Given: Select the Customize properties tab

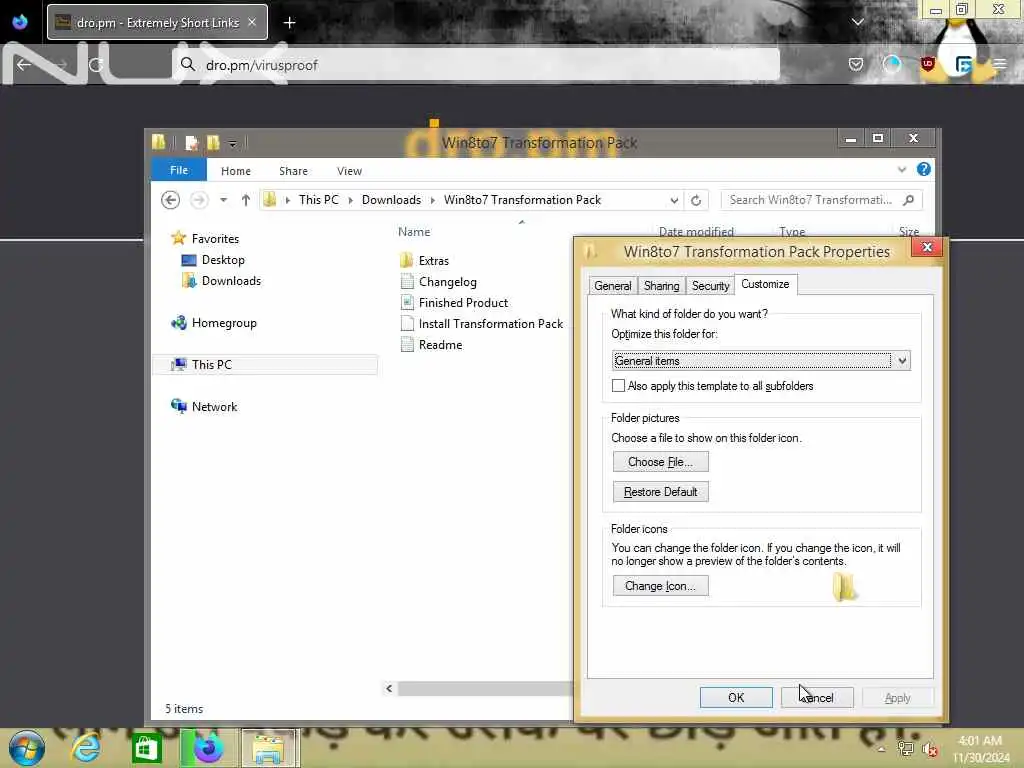Looking at the screenshot, I should (765, 284).
